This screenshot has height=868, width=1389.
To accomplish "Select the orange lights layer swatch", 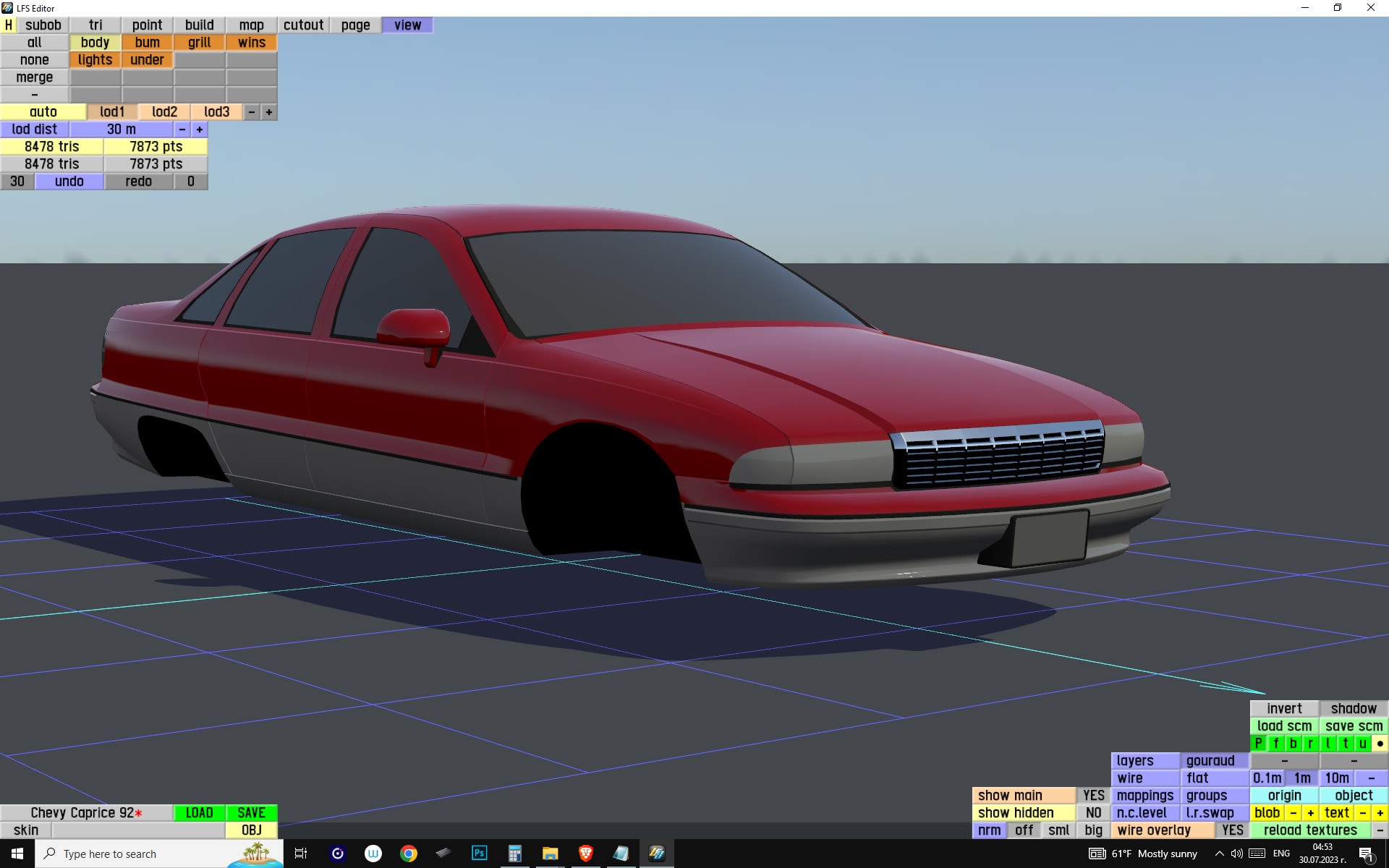I will pos(95,60).
